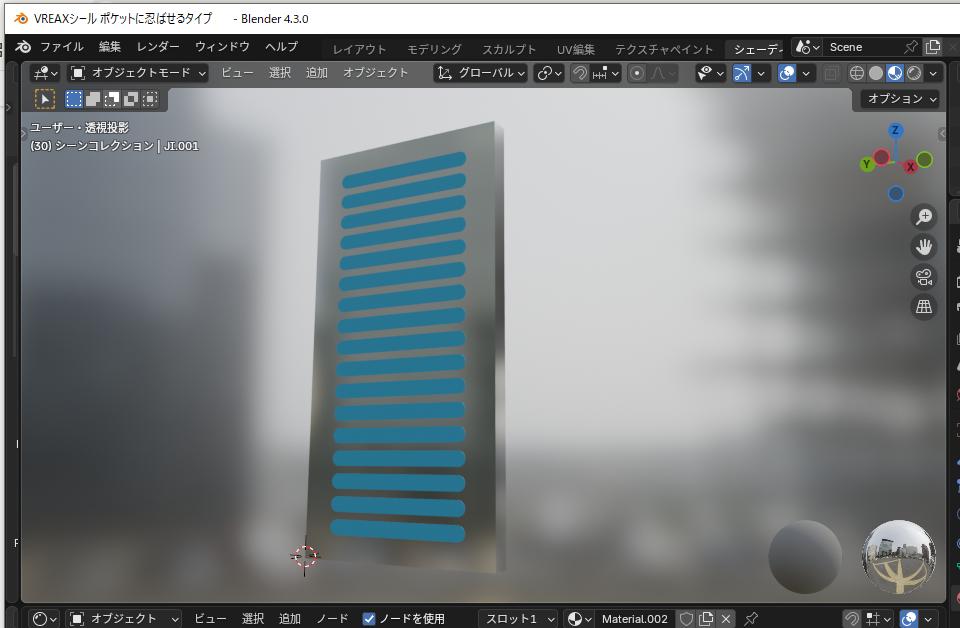
Task: Click the Material.002 name field
Action: coord(634,619)
